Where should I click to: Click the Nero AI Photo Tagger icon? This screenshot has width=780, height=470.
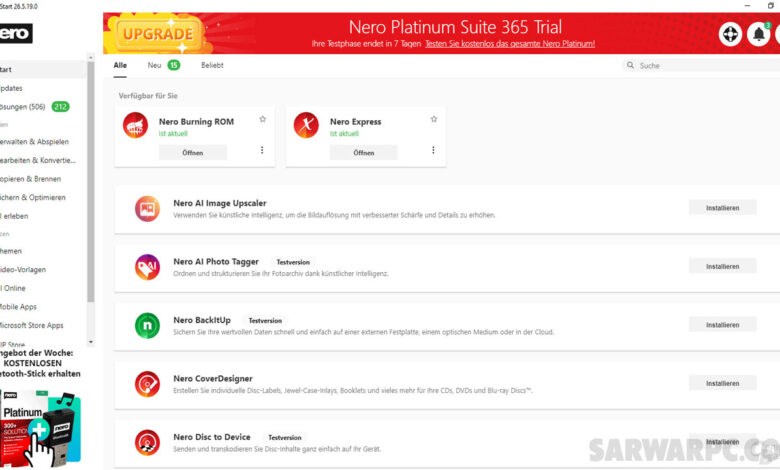pos(147,267)
